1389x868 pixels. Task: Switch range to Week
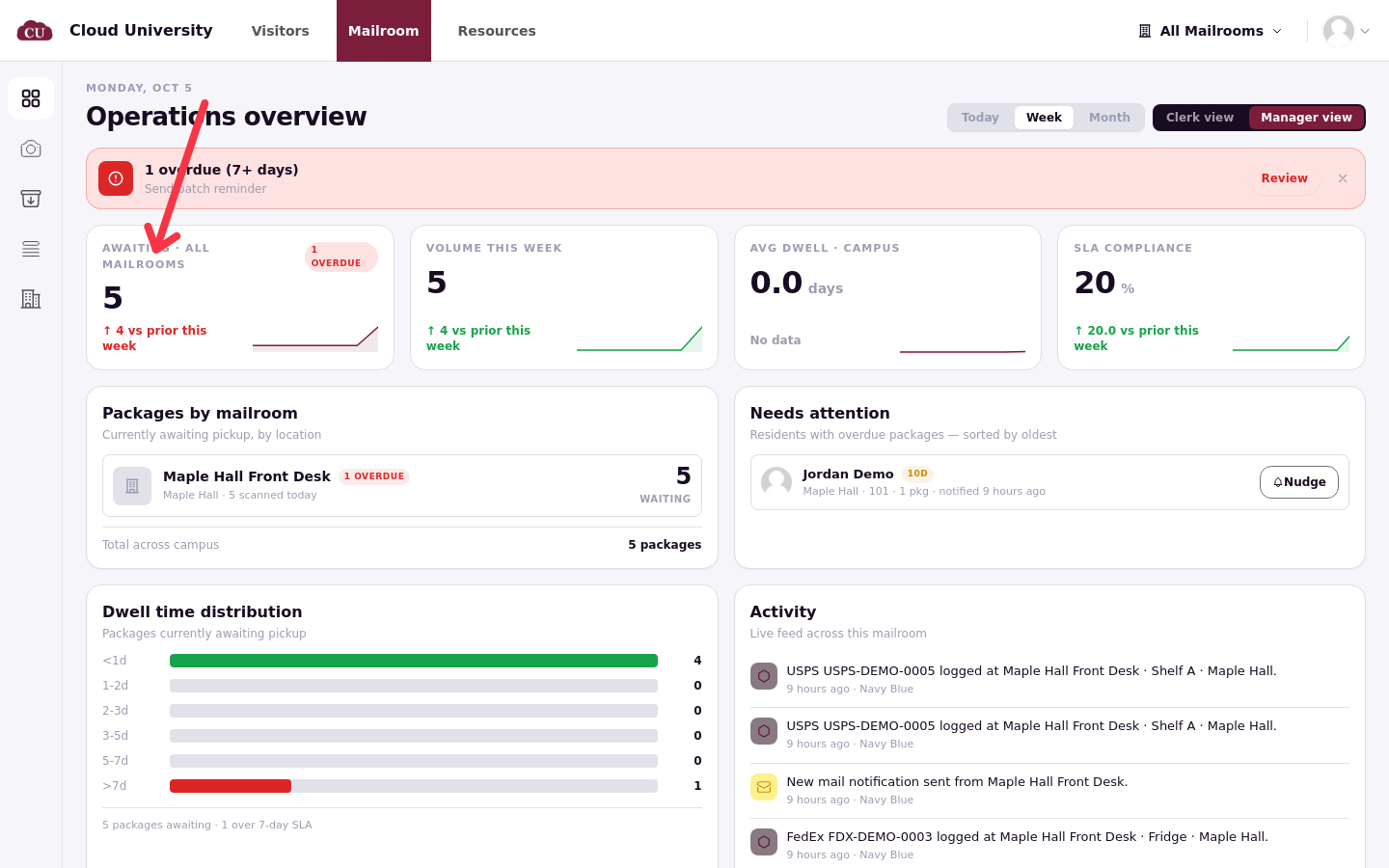[x=1044, y=118]
